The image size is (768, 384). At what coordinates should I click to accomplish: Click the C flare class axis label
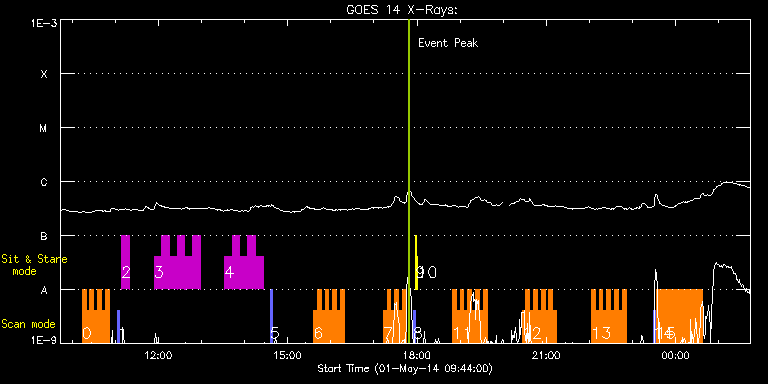click(44, 182)
